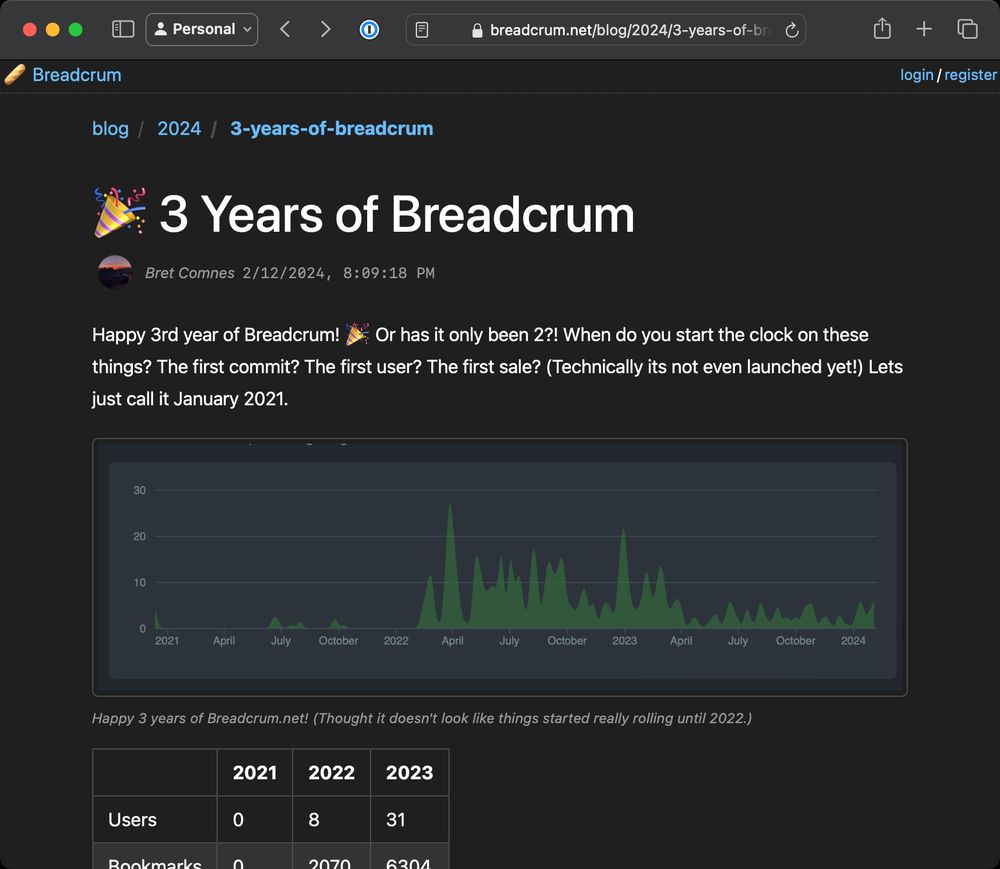The width and height of the screenshot is (1000, 869).
Task: Toggle the Safari sidebar button
Action: coord(122,29)
